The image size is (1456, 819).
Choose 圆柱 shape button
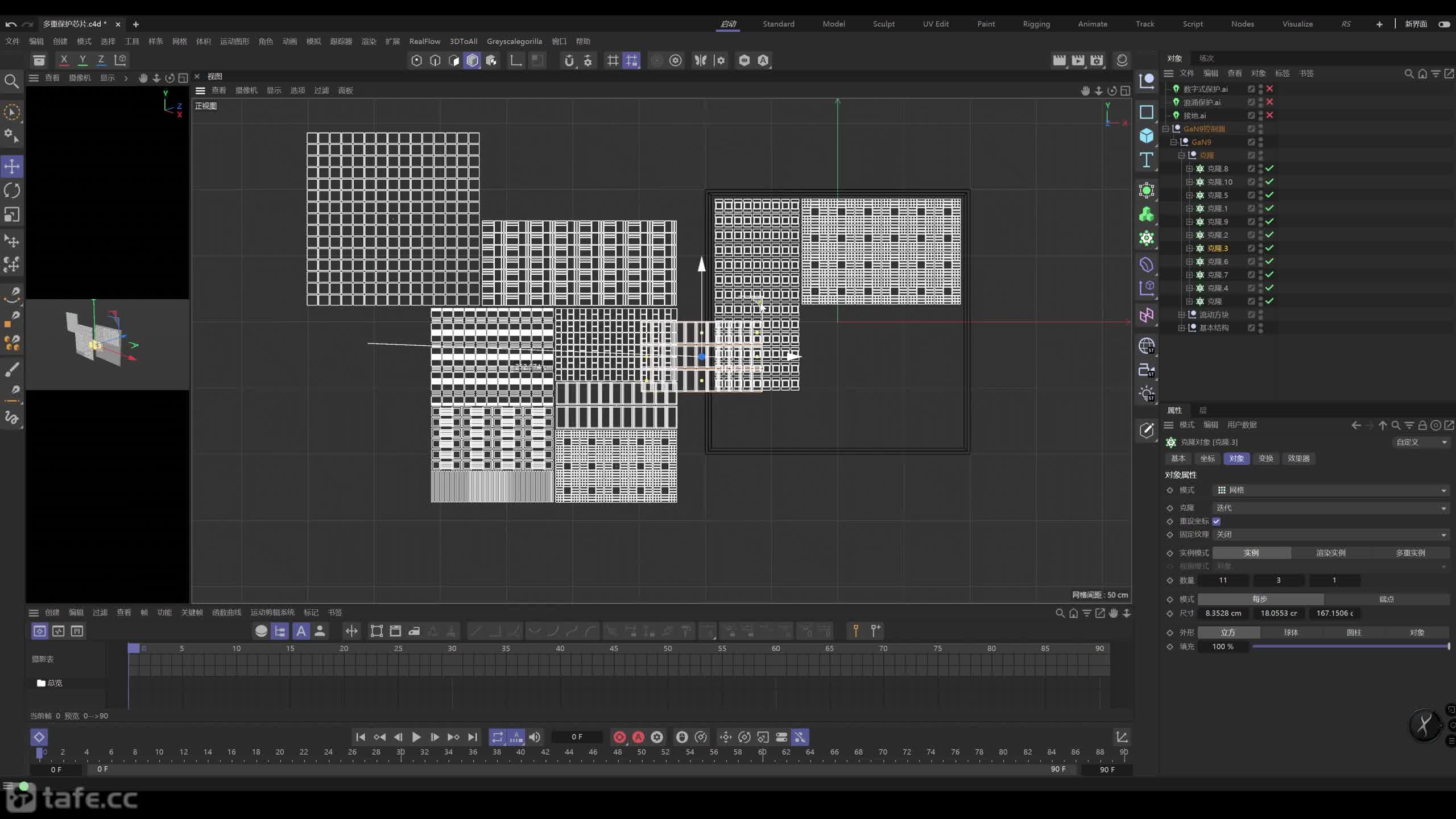(x=1354, y=632)
